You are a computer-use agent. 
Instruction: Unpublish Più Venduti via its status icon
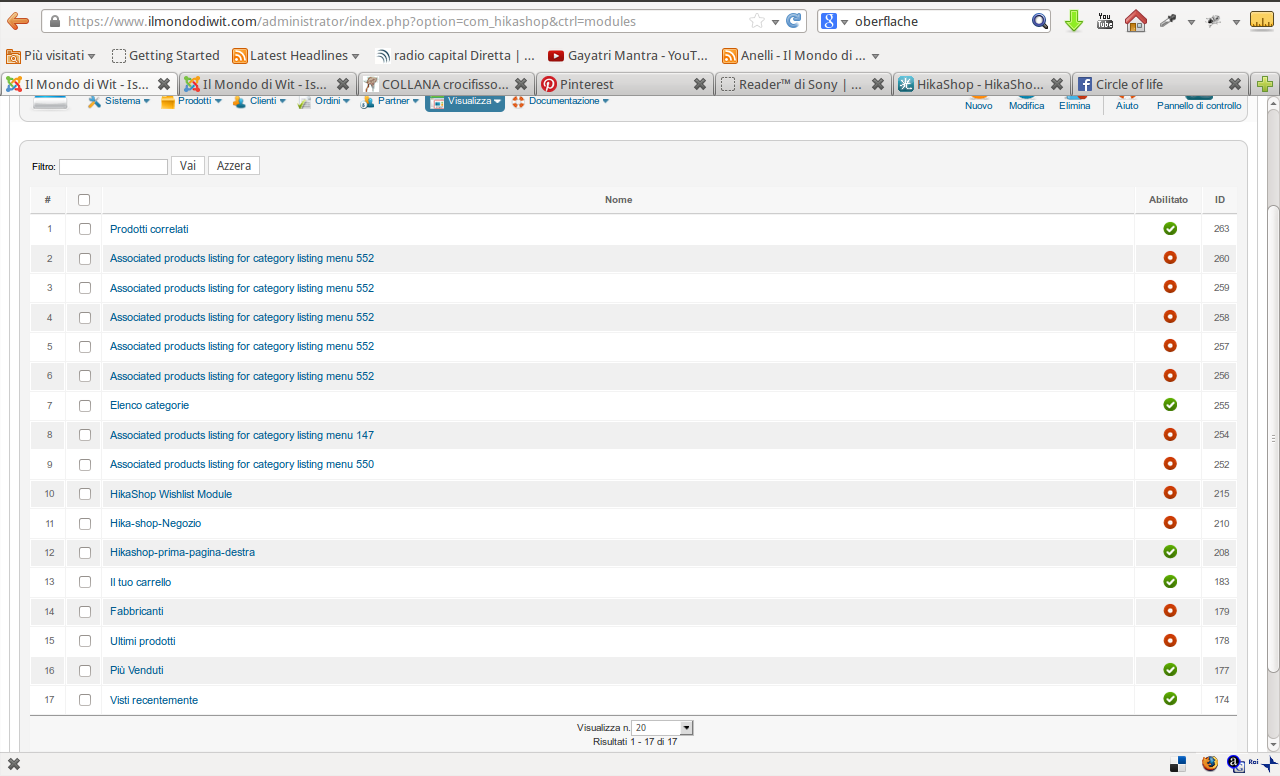pyautogui.click(x=1170, y=670)
